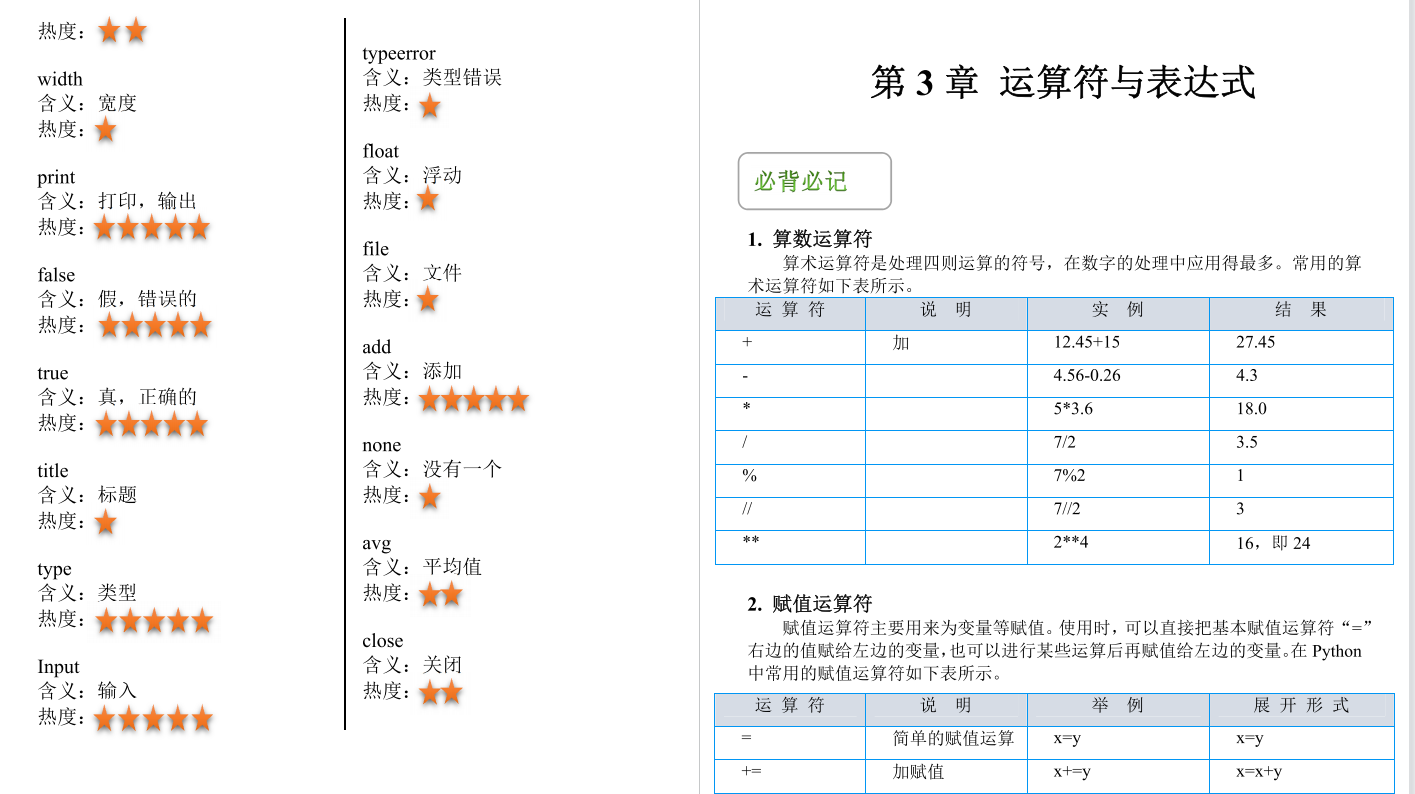The width and height of the screenshot is (1415, 794).
Task: Click the 简单的赋值运算 cell
Action: coord(946,743)
